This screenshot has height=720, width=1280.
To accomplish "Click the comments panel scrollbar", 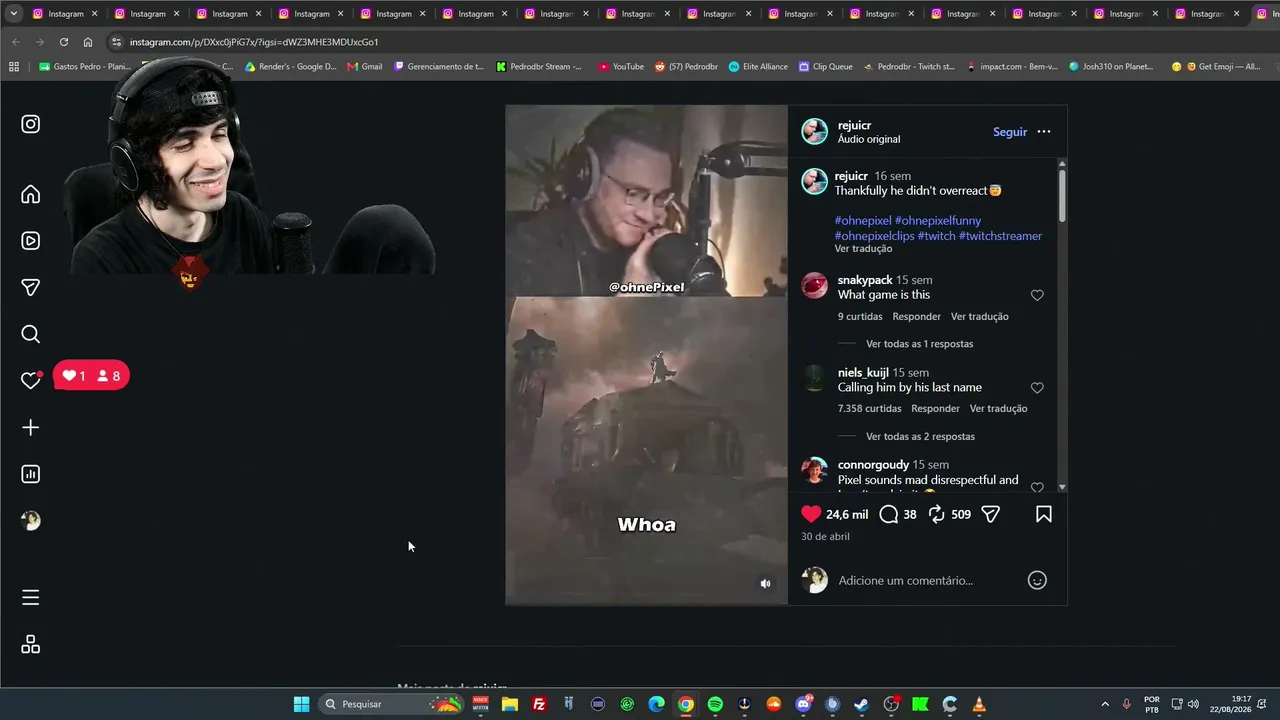I will pyautogui.click(x=1062, y=195).
